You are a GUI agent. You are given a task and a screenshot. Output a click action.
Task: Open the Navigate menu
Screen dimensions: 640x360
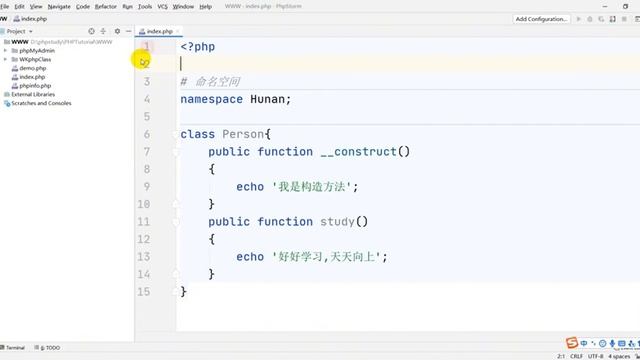(x=59, y=7)
